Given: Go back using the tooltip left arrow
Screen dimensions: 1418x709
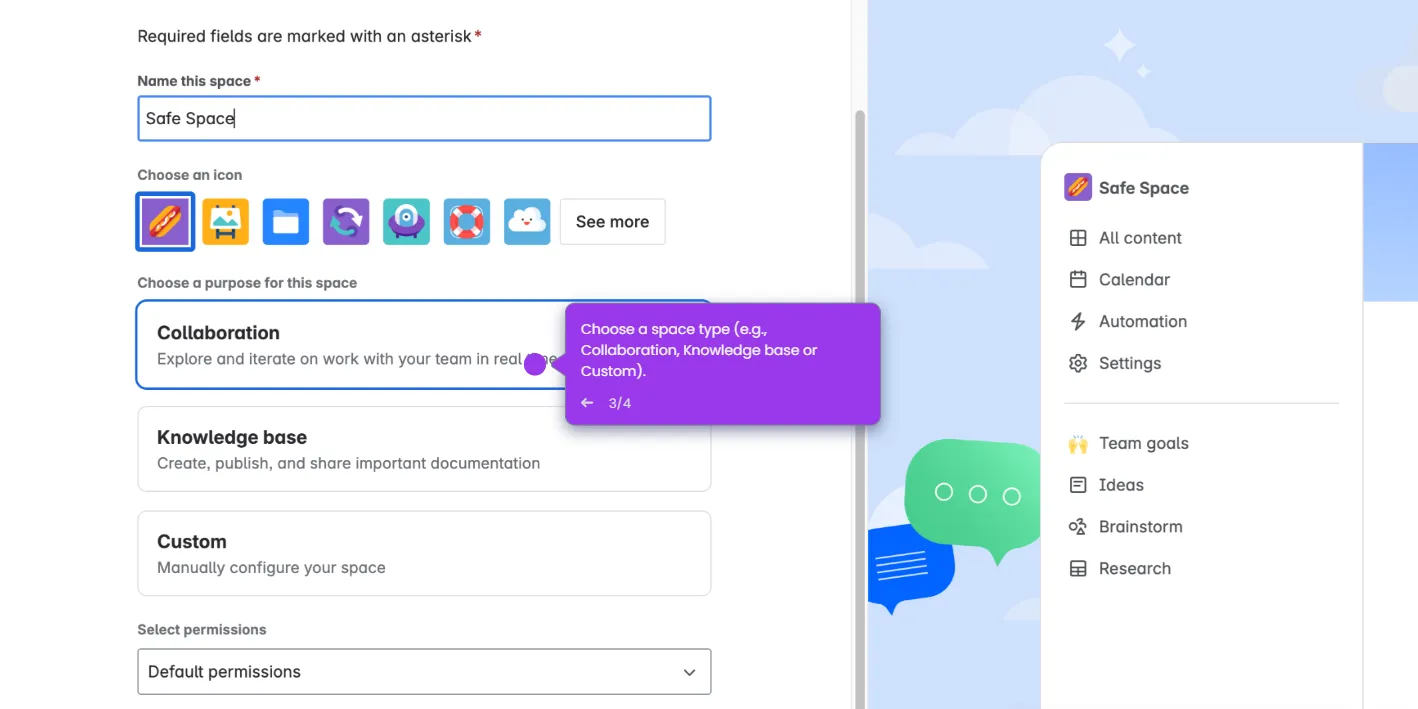Looking at the screenshot, I should pyautogui.click(x=587, y=403).
